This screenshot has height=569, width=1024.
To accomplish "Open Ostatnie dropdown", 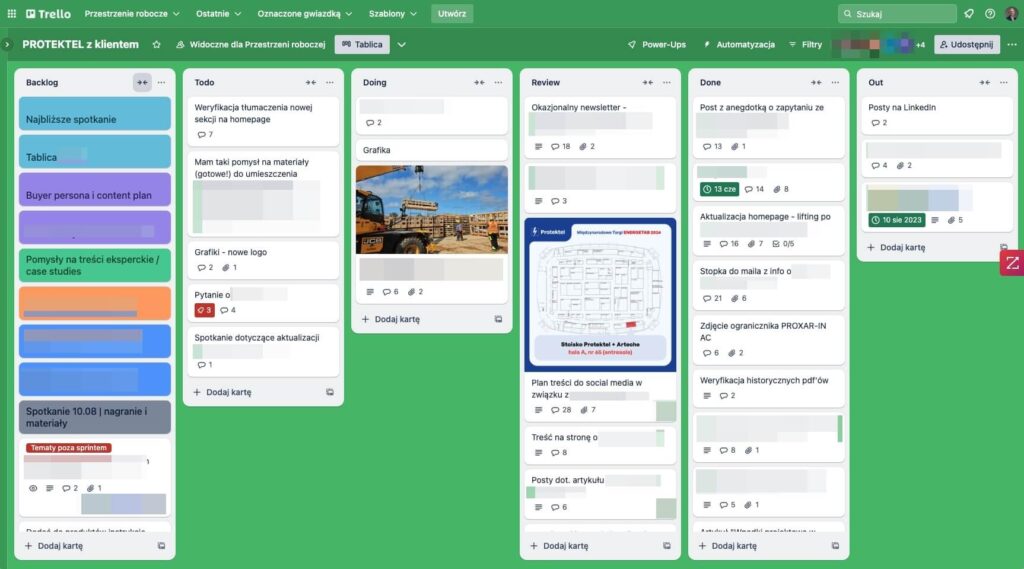I will point(218,13).
